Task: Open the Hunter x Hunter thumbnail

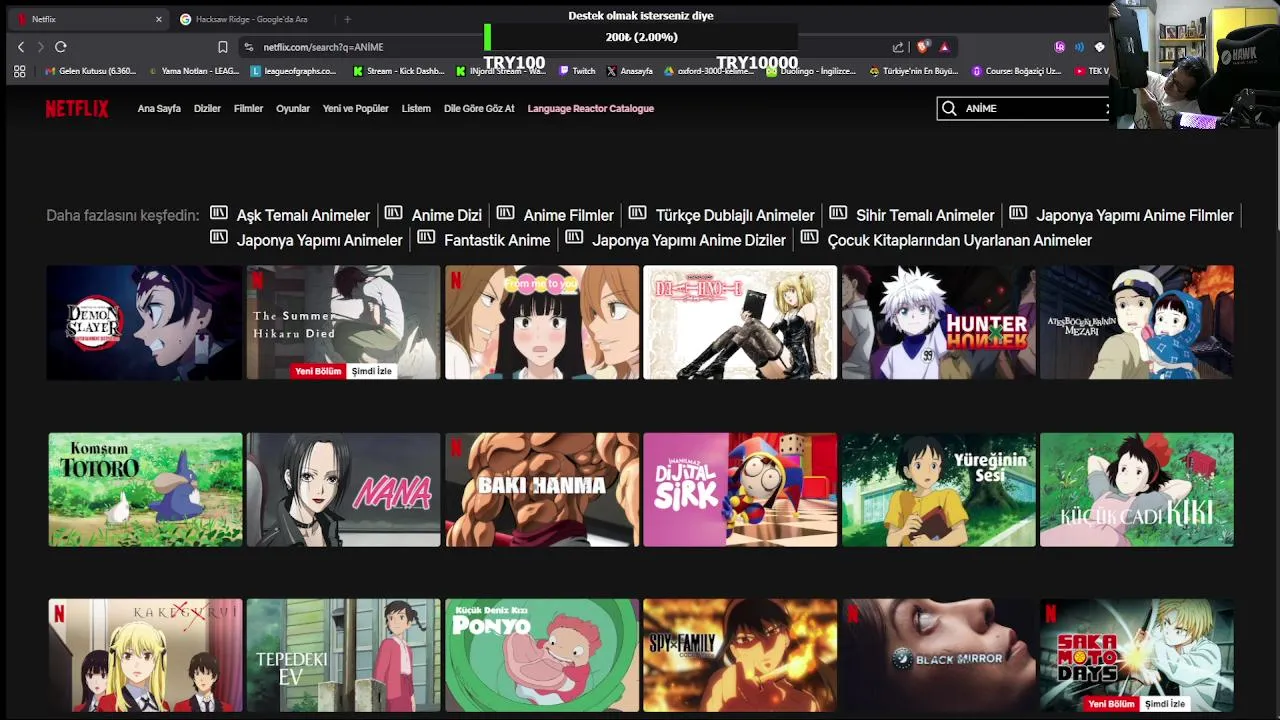Action: [x=938, y=322]
